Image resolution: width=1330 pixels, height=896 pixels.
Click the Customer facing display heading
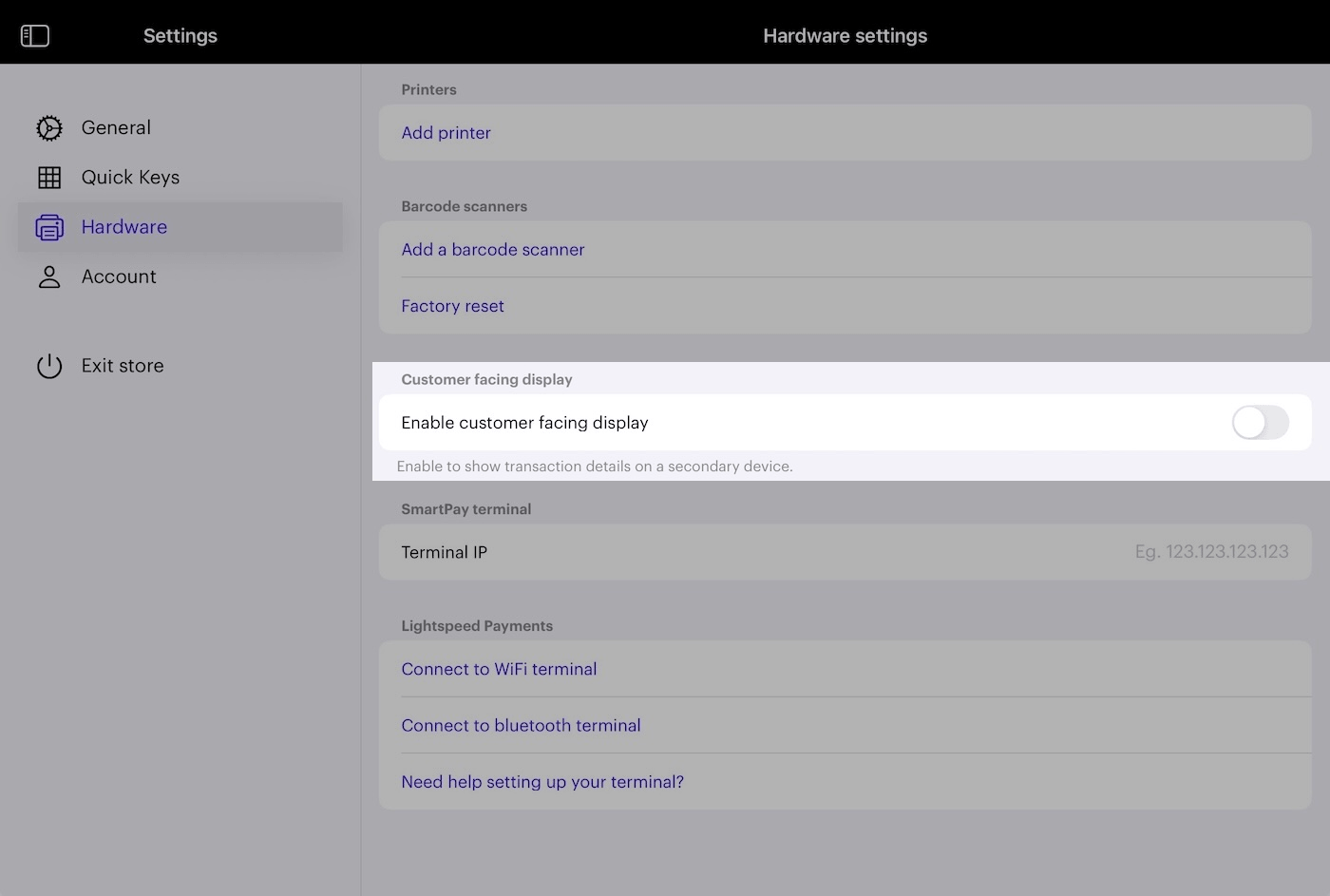click(486, 379)
